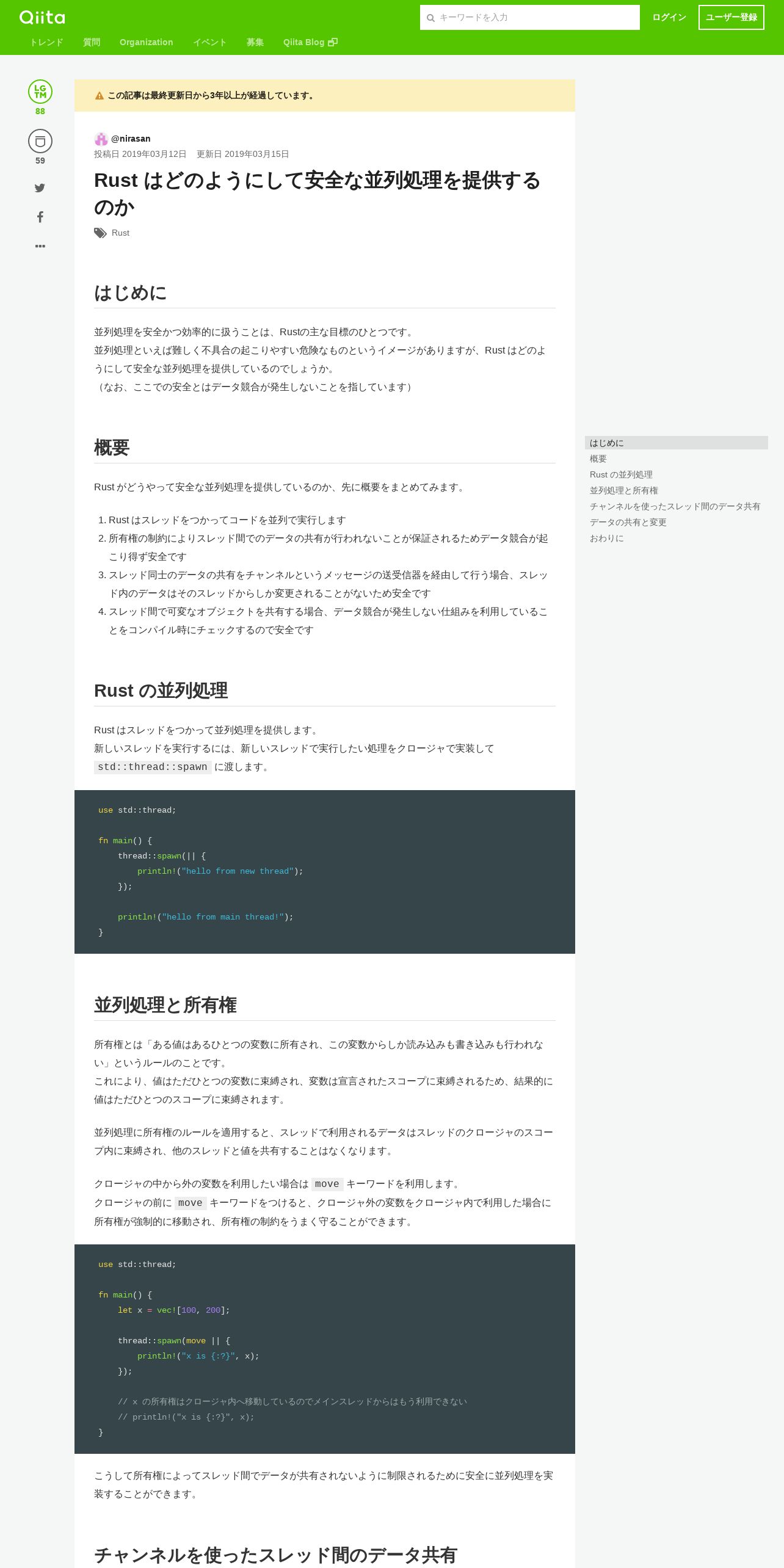Open the 募集 menu item

tap(255, 42)
